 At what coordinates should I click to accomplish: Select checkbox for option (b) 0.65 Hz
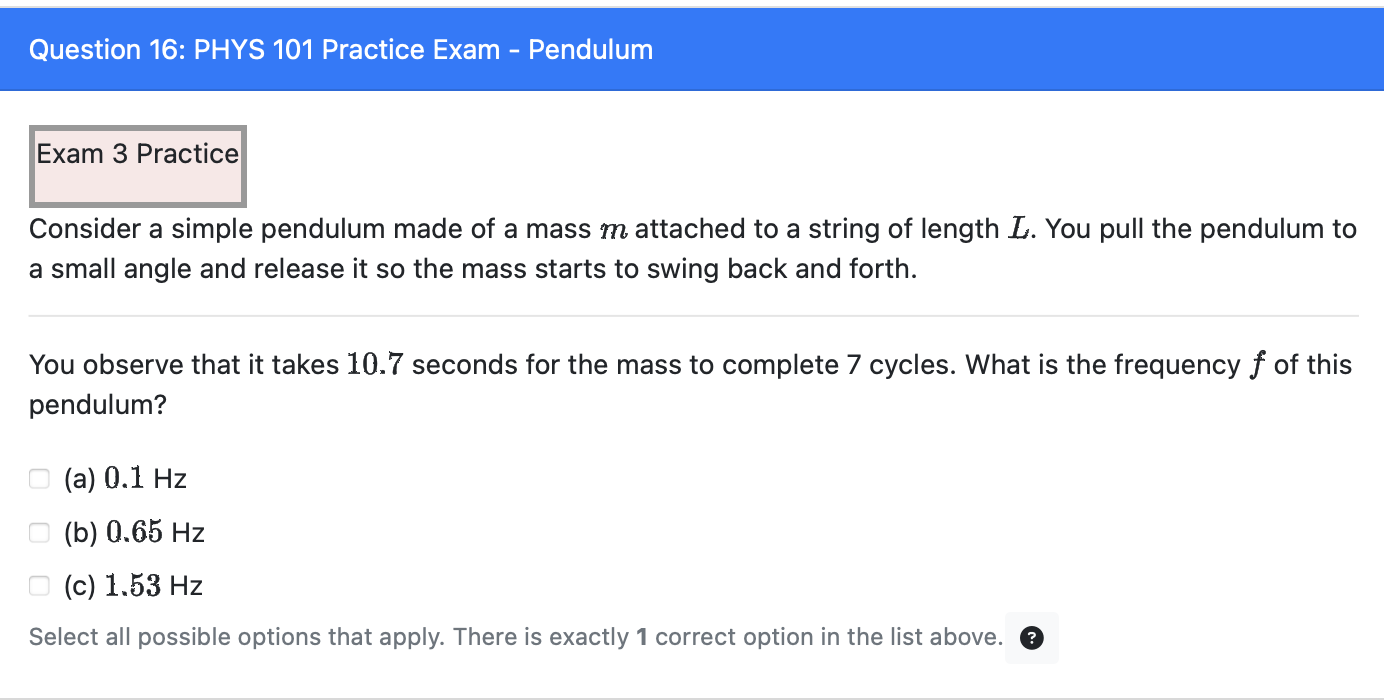tap(39, 532)
